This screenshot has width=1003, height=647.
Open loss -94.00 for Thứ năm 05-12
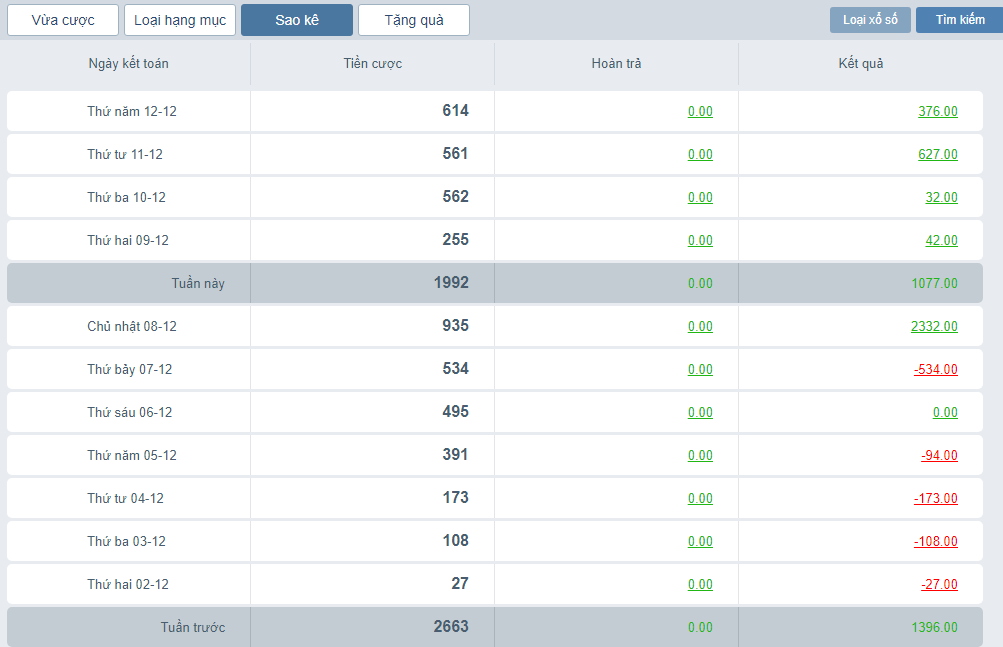939,456
